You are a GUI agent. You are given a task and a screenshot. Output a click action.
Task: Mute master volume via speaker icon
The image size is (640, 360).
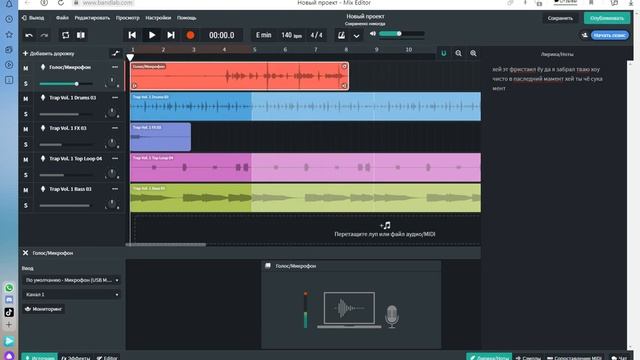coord(373,34)
